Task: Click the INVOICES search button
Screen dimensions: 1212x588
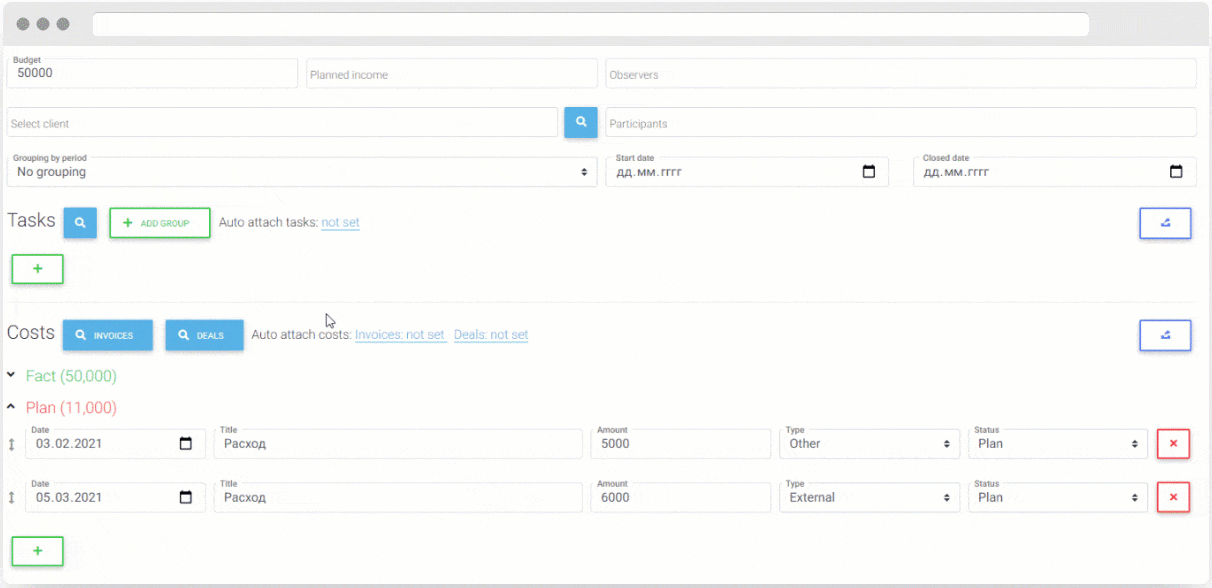Action: [x=108, y=336]
